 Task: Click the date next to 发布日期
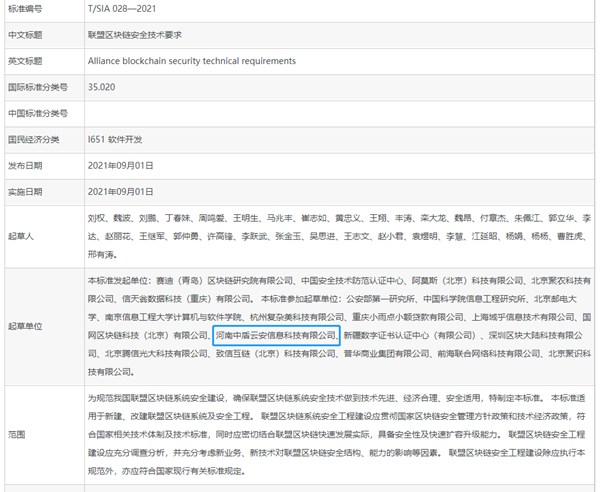click(121, 165)
